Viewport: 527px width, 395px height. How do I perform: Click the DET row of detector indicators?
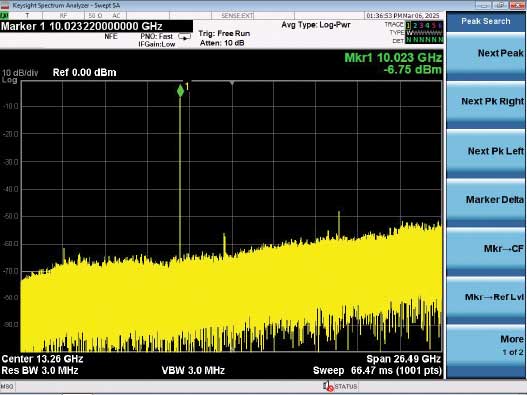click(418, 40)
